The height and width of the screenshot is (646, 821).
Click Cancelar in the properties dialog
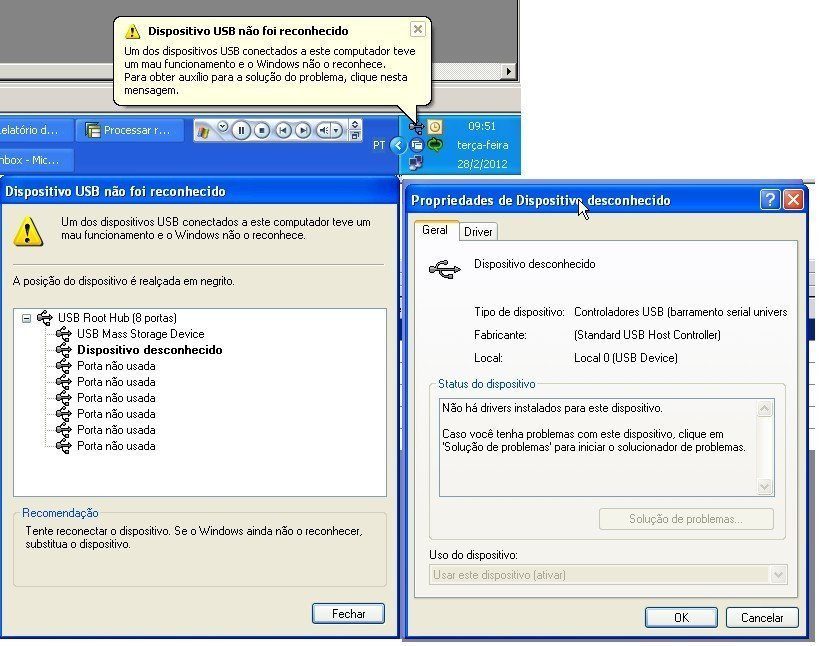pos(762,618)
